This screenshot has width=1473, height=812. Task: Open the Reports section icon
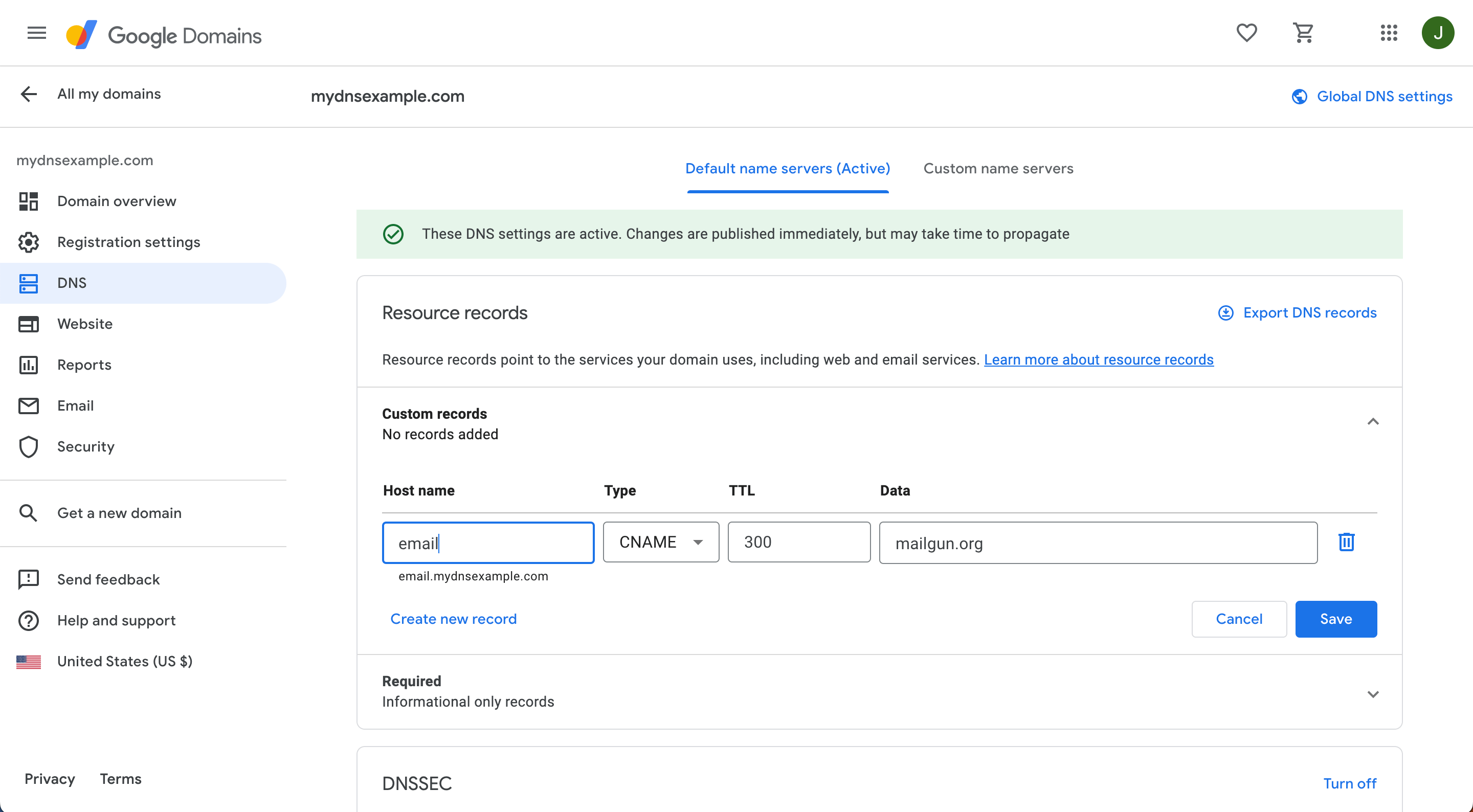tap(29, 365)
